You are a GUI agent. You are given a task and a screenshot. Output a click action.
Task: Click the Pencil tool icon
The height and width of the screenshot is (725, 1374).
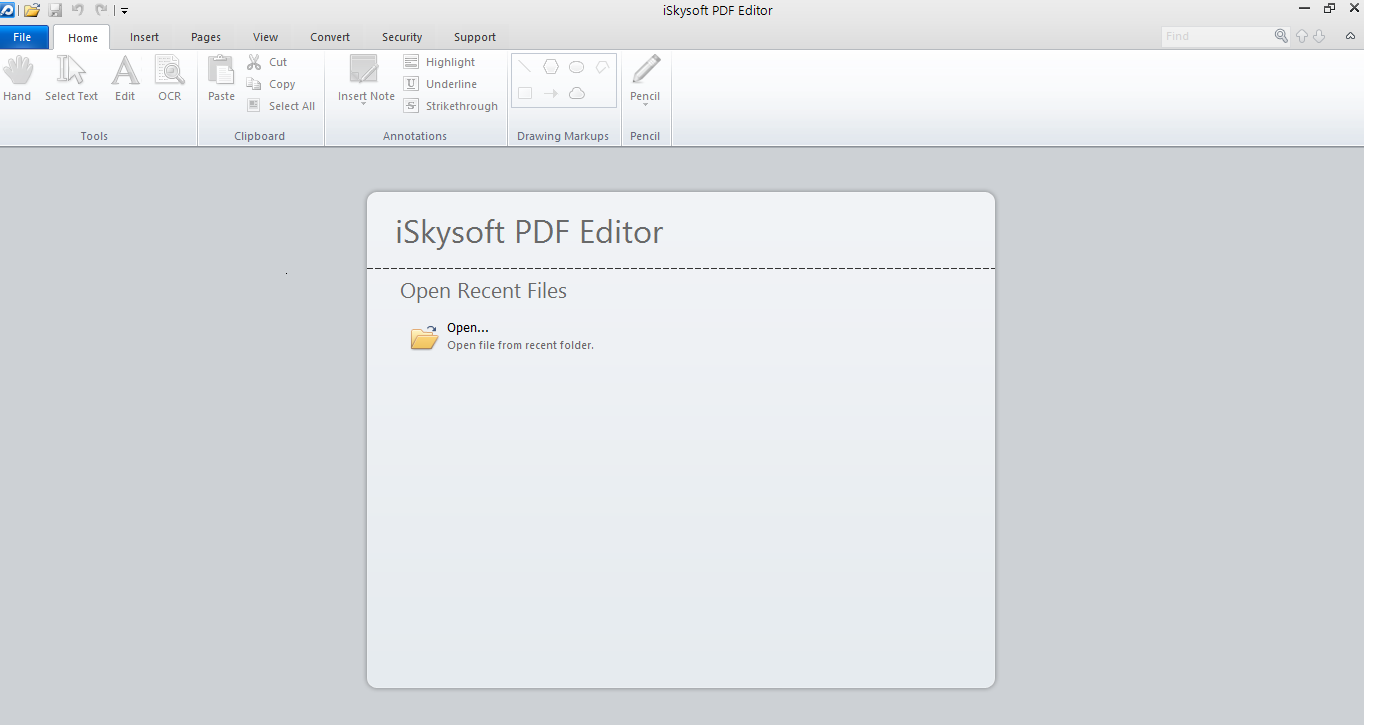pos(646,70)
